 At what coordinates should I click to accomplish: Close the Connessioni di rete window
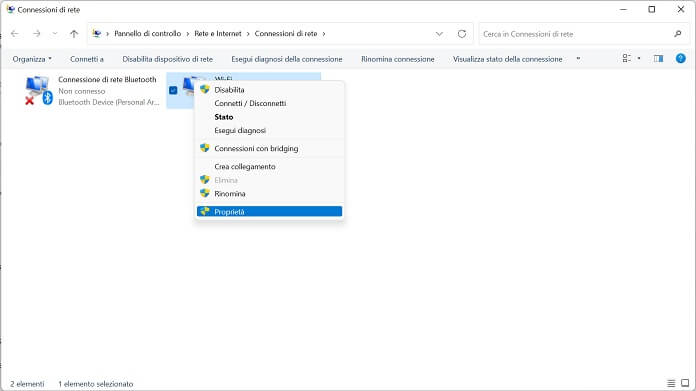[x=680, y=9]
